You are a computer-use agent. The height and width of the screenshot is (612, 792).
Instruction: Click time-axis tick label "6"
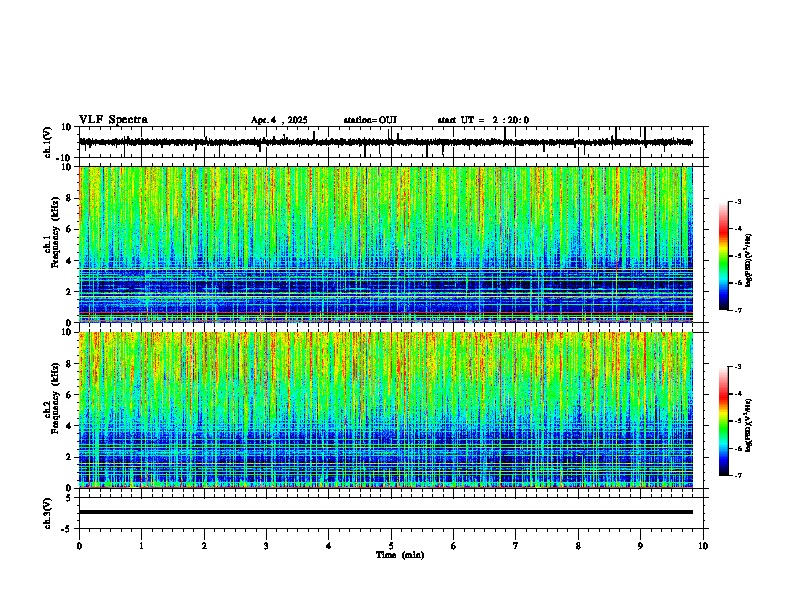pos(454,546)
